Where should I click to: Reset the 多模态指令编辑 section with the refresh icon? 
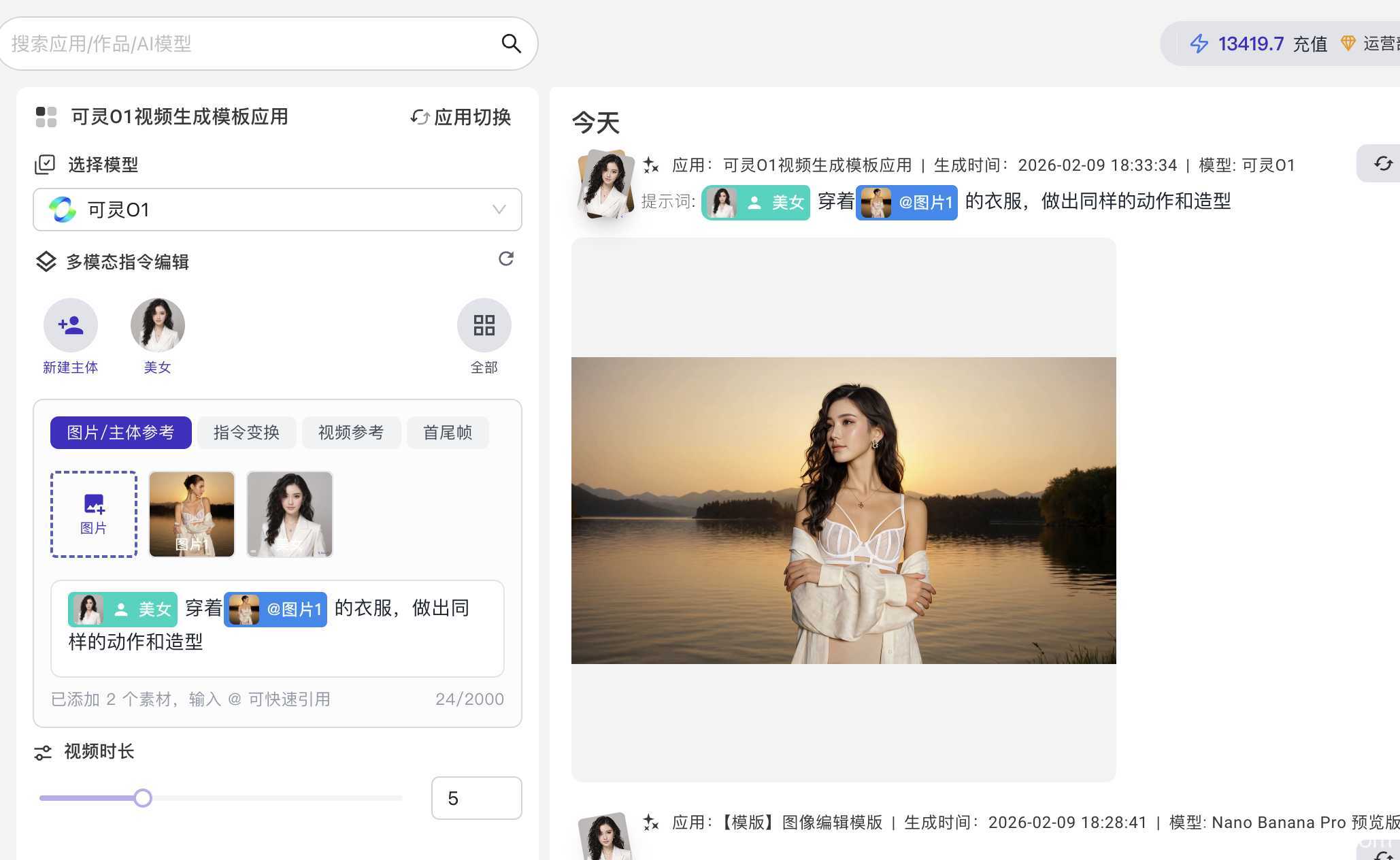click(x=505, y=259)
